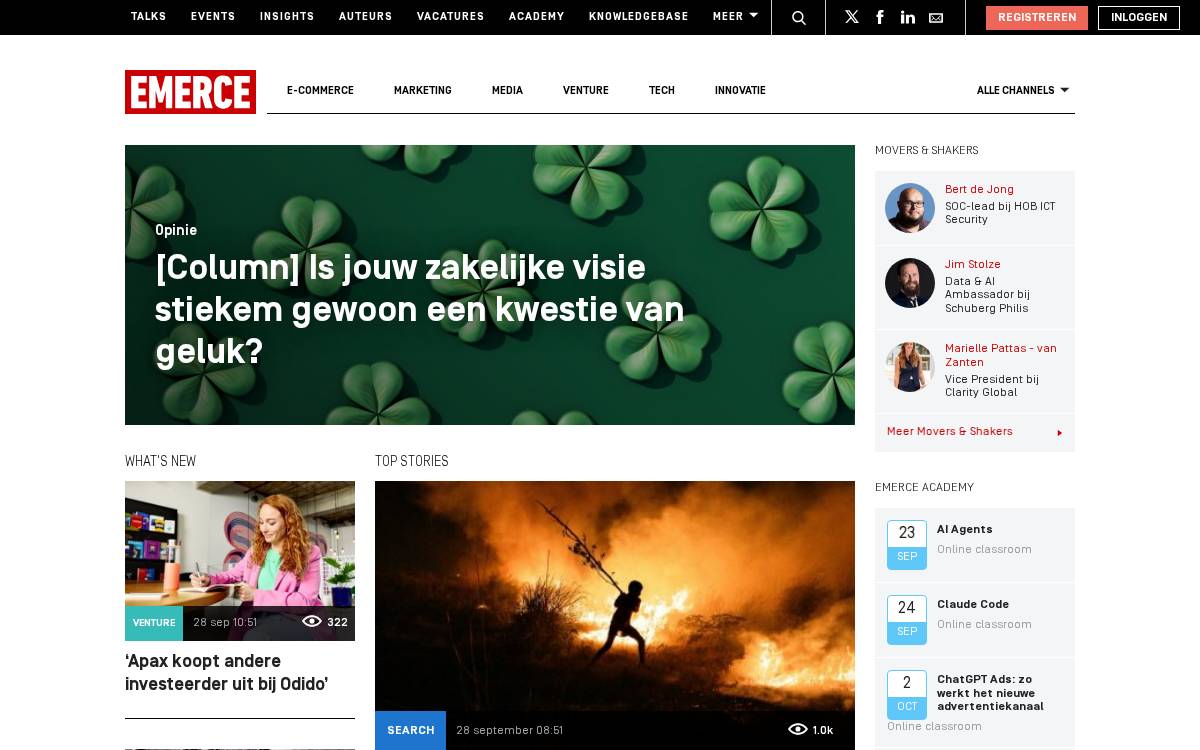The image size is (1200, 750).
Task: Open Bert de Jong's profile photo
Action: pyautogui.click(x=910, y=208)
